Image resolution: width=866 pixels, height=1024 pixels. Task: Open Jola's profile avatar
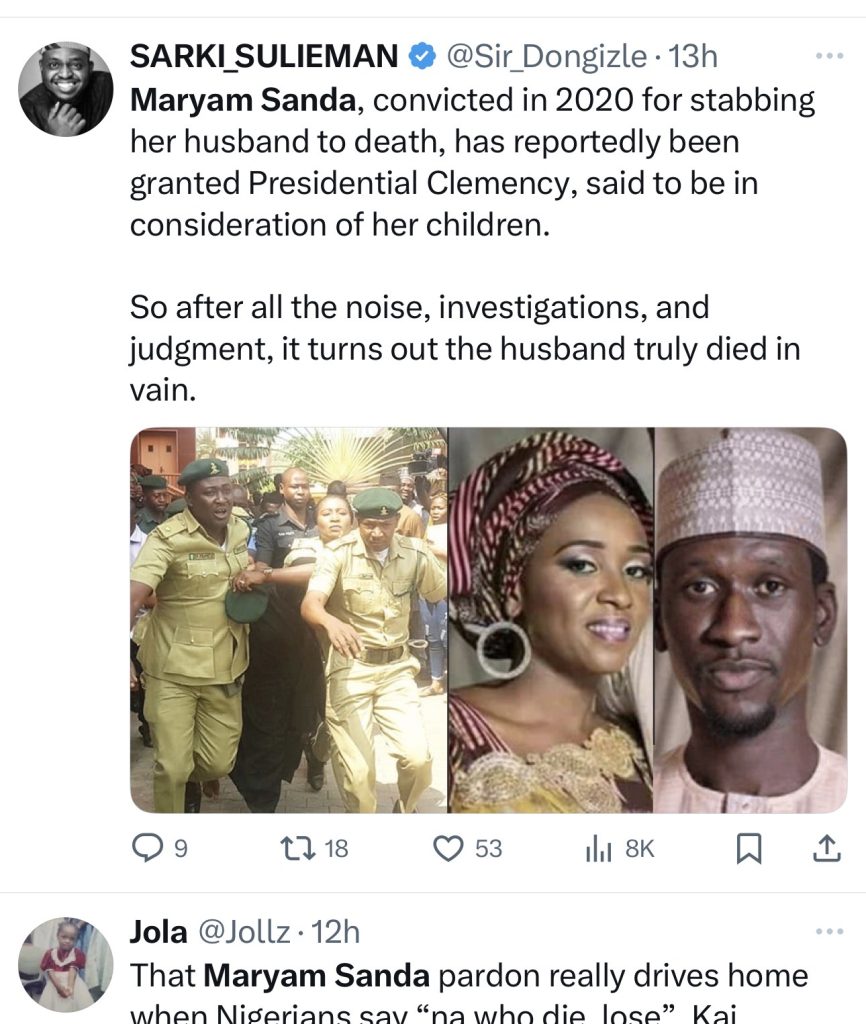click(66, 964)
